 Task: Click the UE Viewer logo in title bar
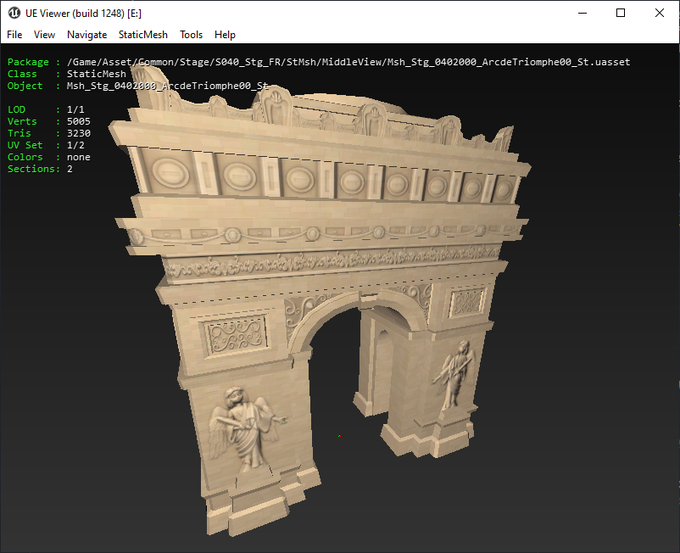tap(16, 12)
